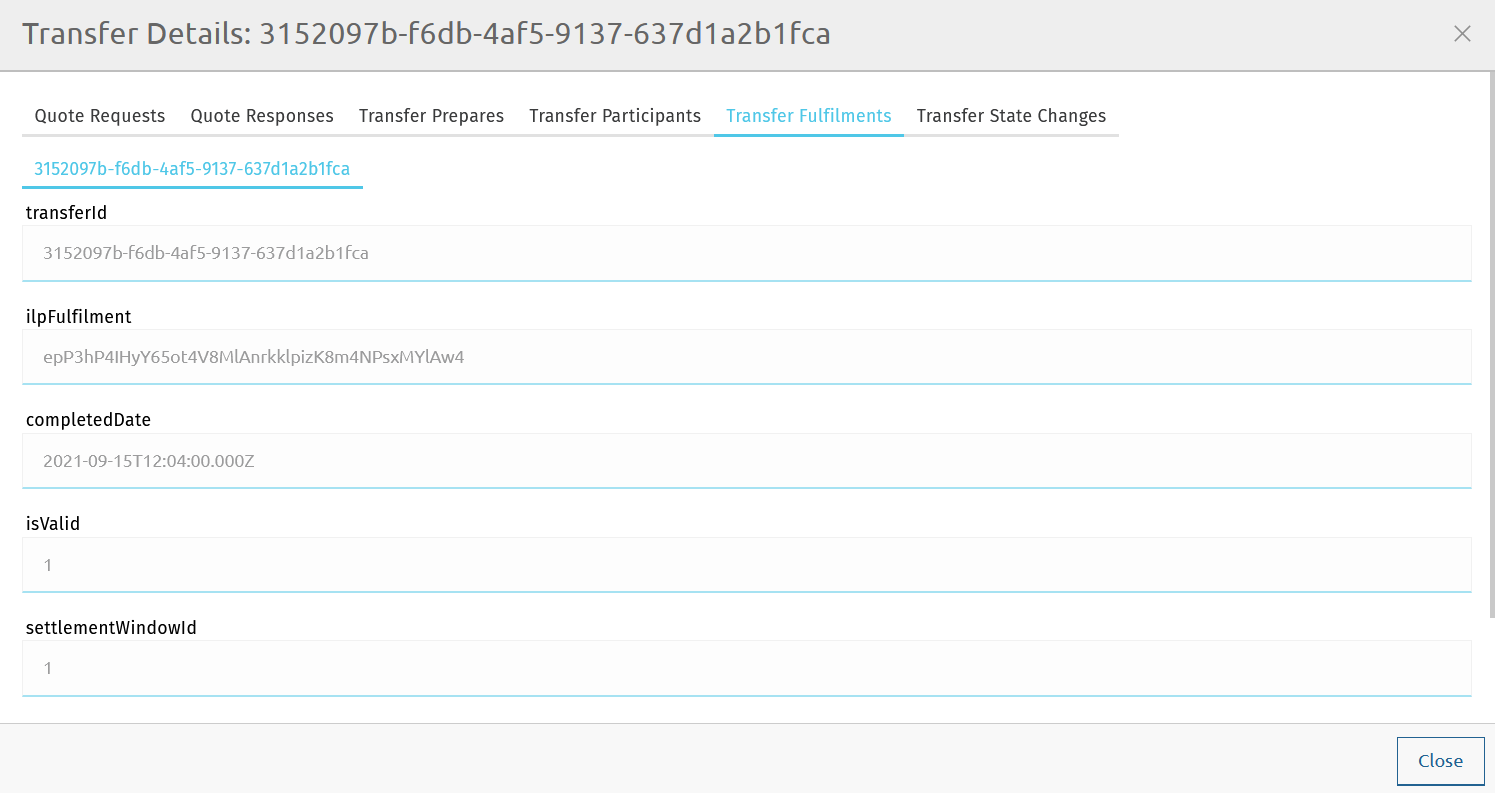Close the dialog with the X icon
Screen dimensions: 1495x793
[1462, 34]
